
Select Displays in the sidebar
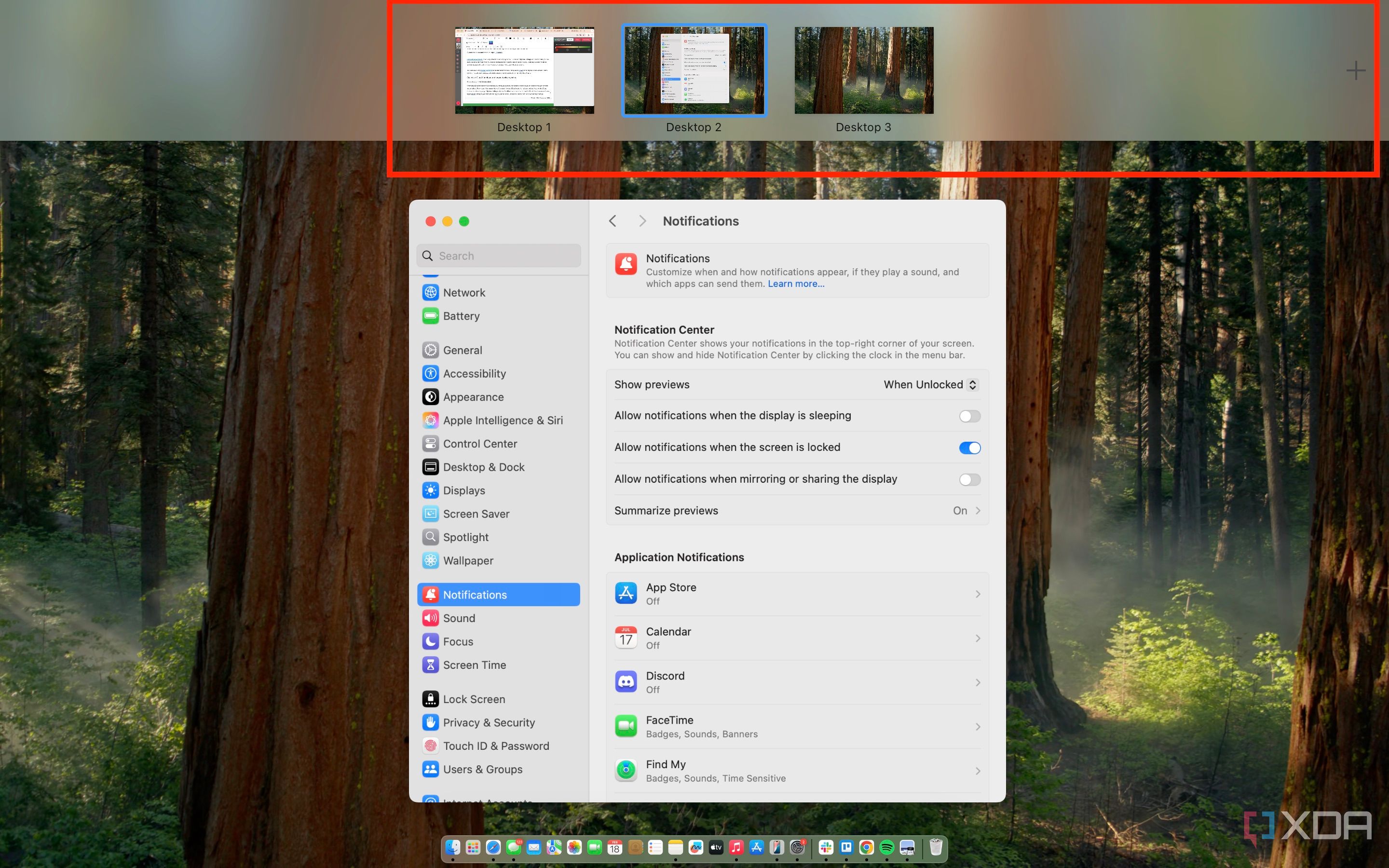coord(498,490)
